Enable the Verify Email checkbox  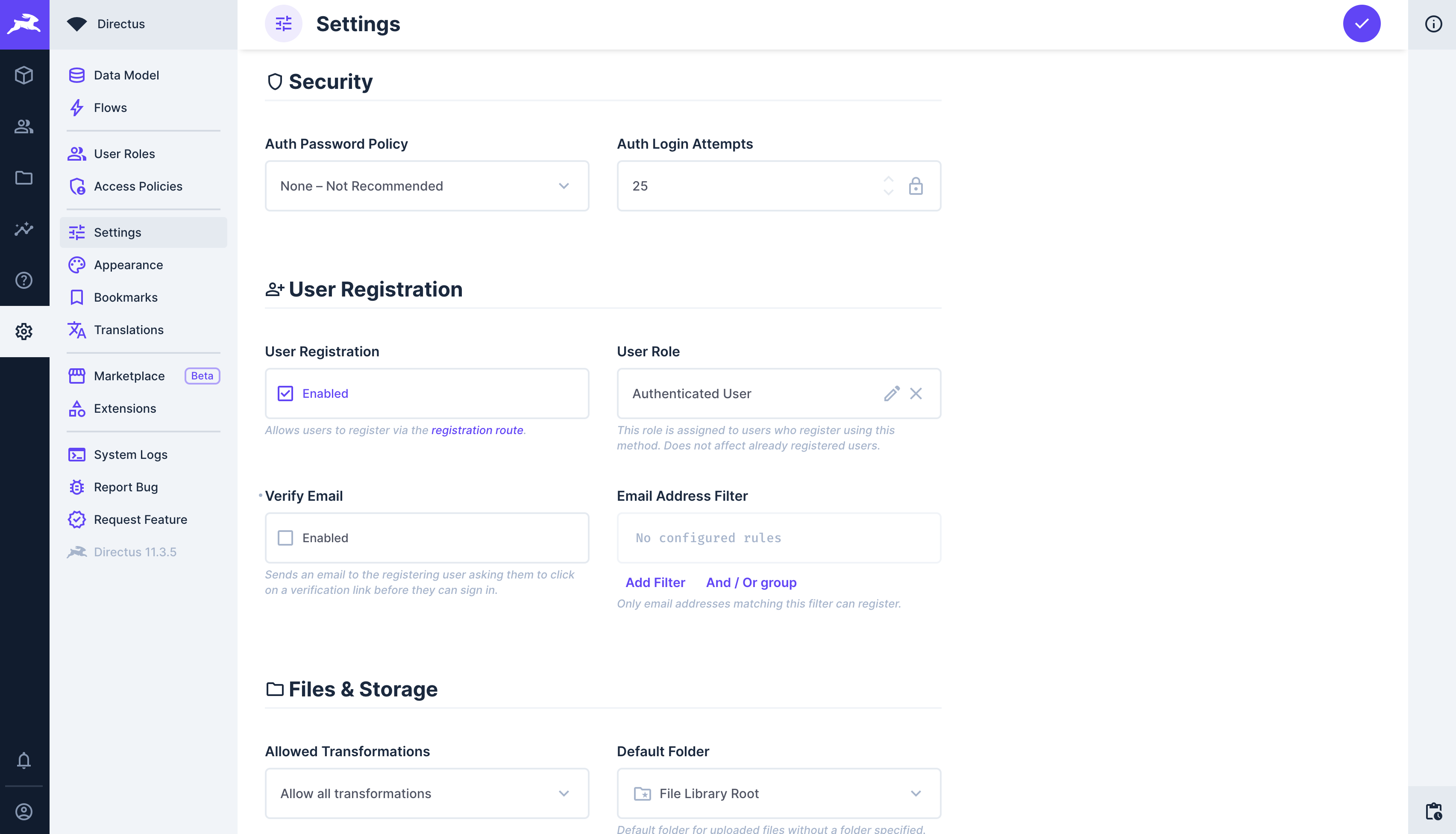(285, 537)
